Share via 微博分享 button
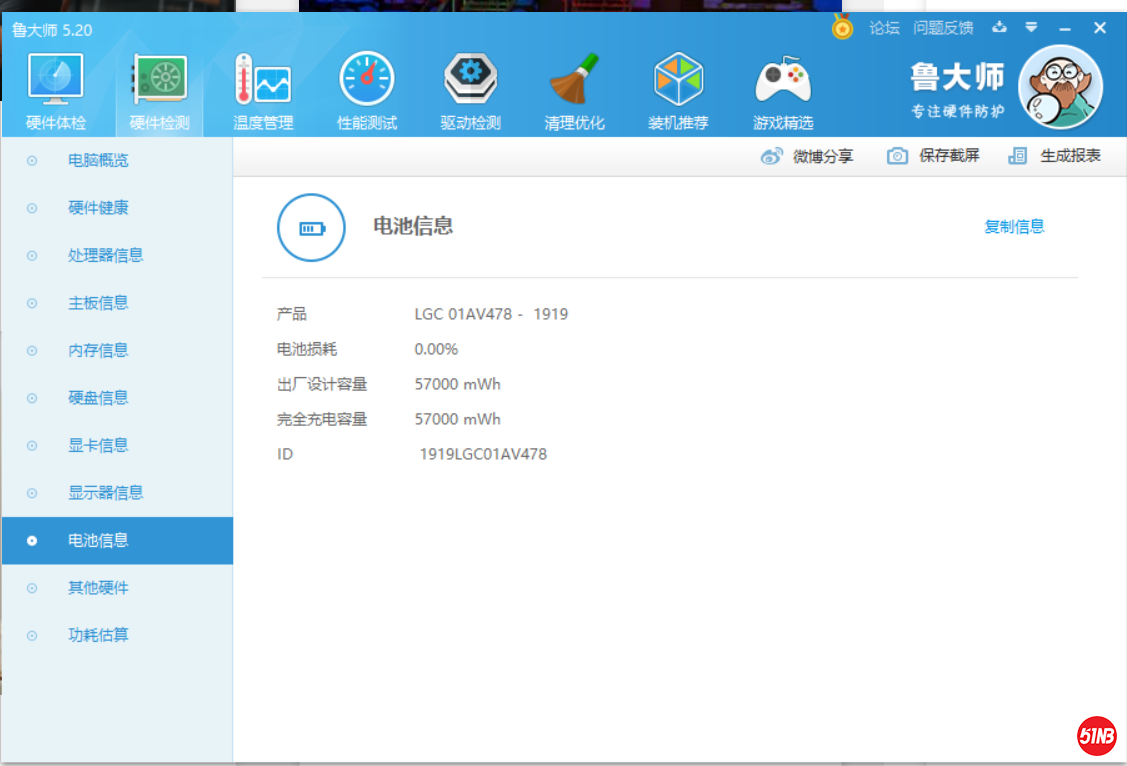The height and width of the screenshot is (766, 1127). pos(807,156)
